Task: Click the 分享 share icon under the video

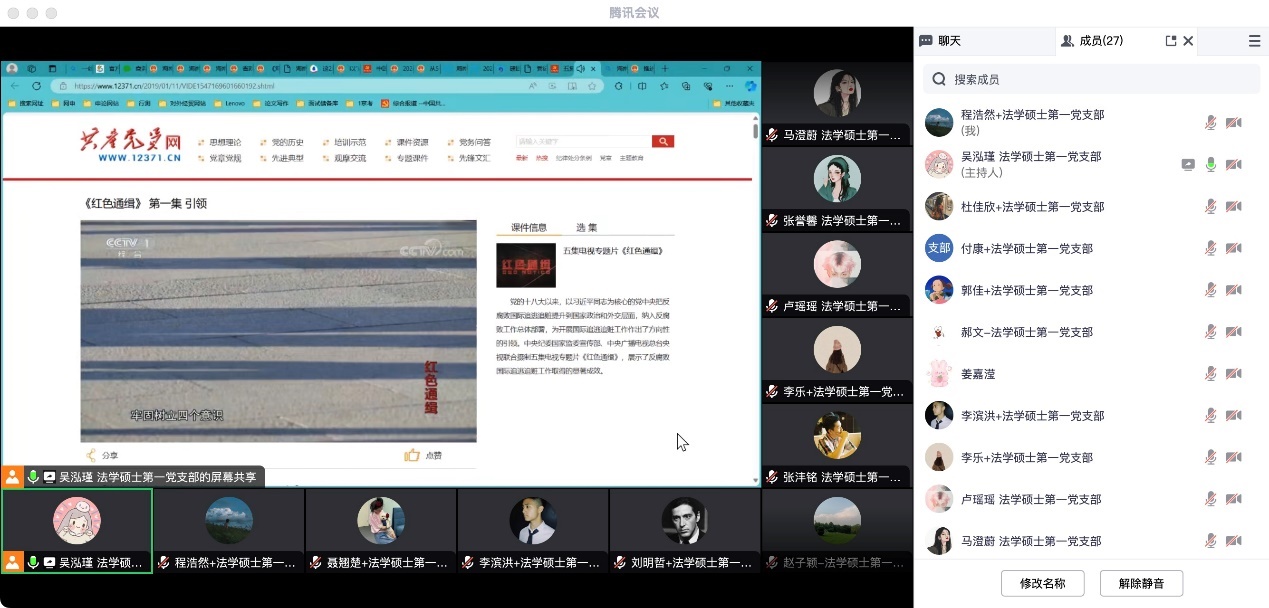Action: [92, 455]
